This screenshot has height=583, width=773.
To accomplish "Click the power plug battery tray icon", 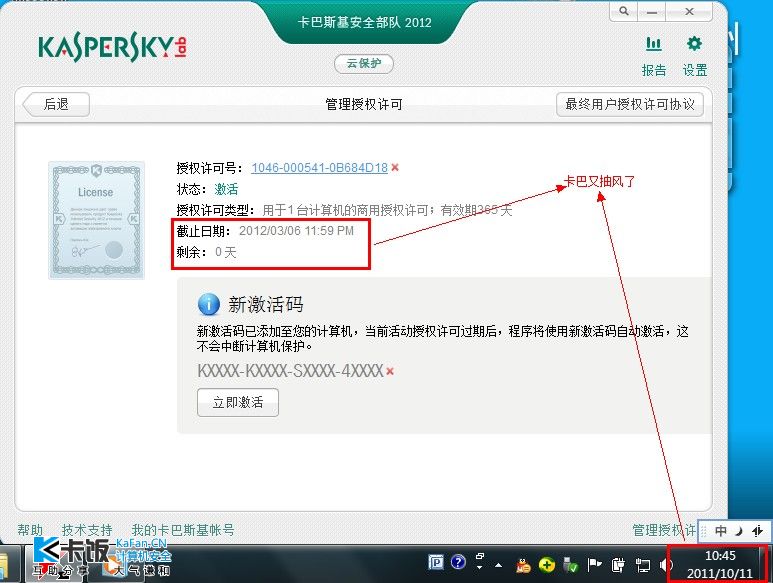I will click(x=618, y=565).
